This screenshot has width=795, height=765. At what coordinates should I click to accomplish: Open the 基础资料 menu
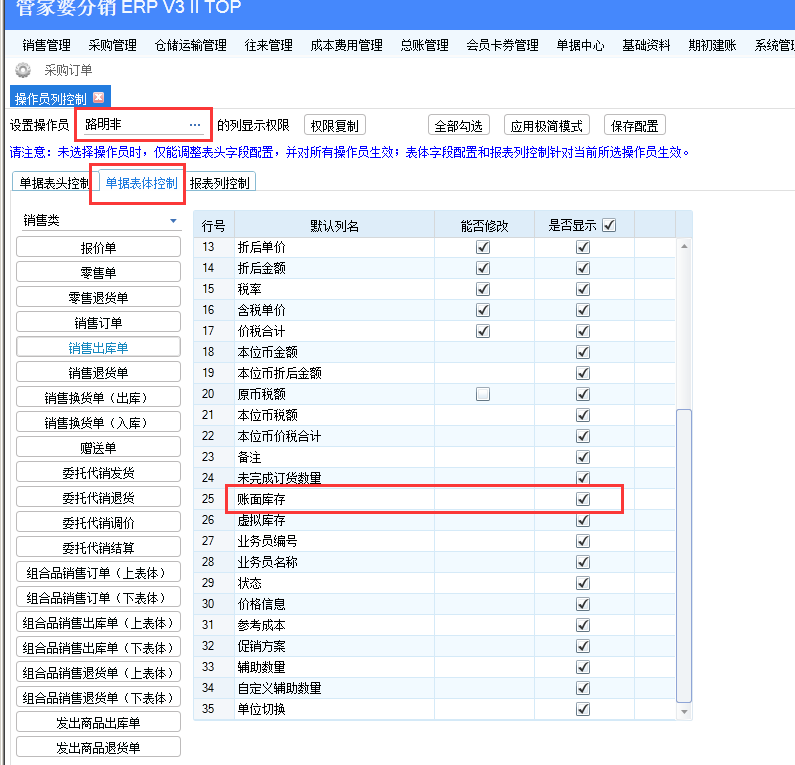click(646, 46)
